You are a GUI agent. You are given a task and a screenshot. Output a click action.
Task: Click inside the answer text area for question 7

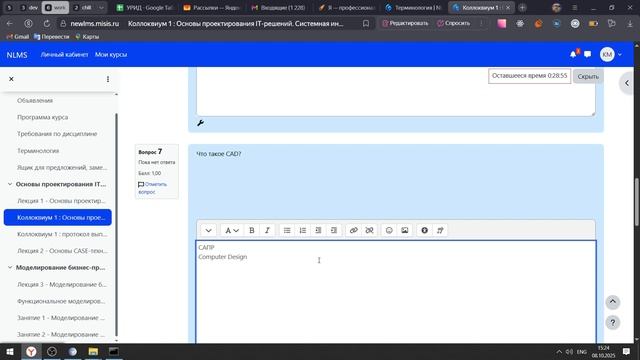(x=396, y=292)
